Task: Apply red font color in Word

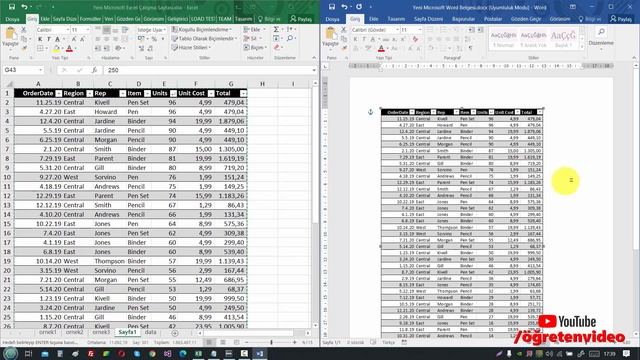Action: pyautogui.click(x=381, y=49)
